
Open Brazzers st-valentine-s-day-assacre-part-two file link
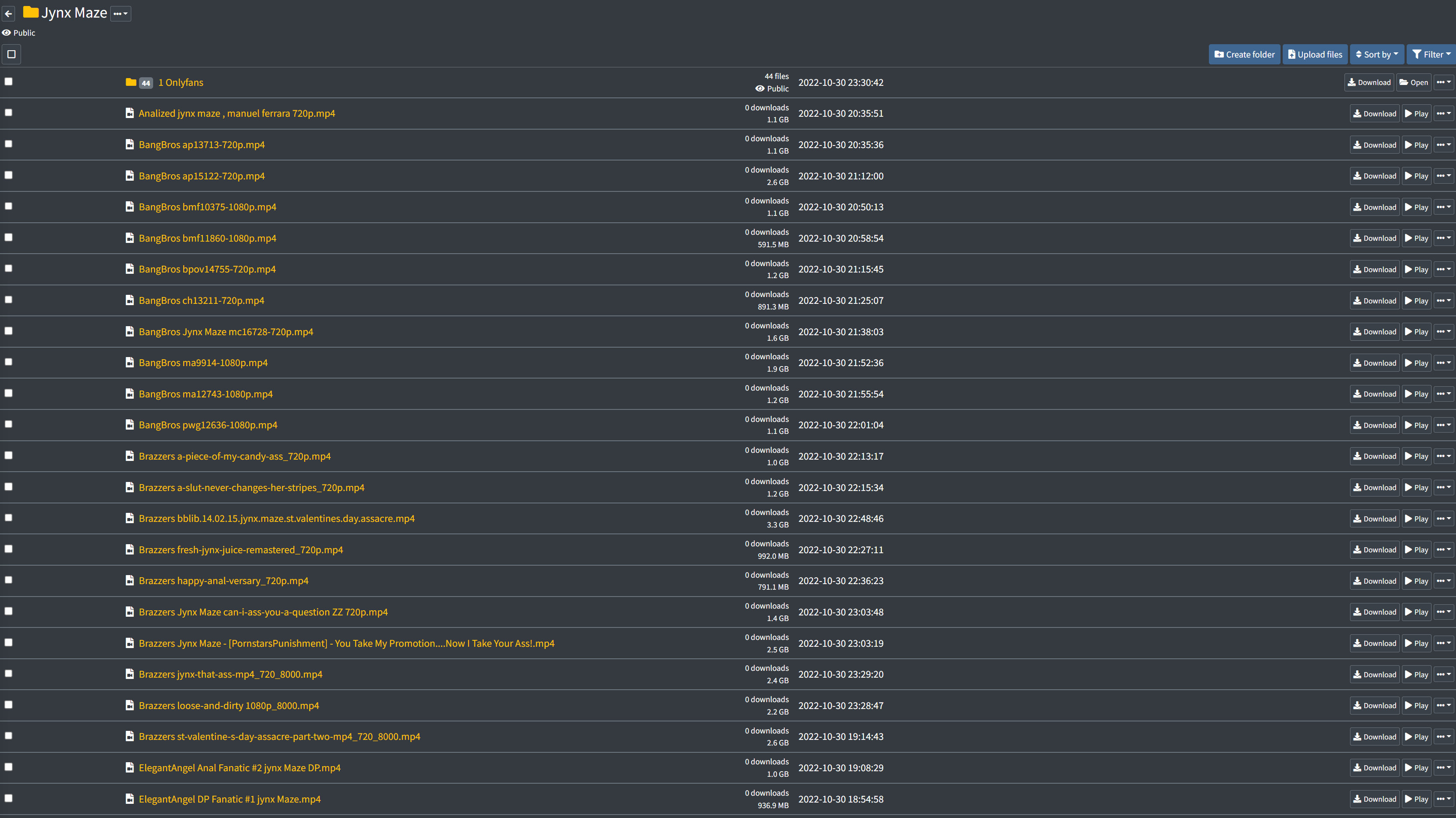(x=280, y=736)
